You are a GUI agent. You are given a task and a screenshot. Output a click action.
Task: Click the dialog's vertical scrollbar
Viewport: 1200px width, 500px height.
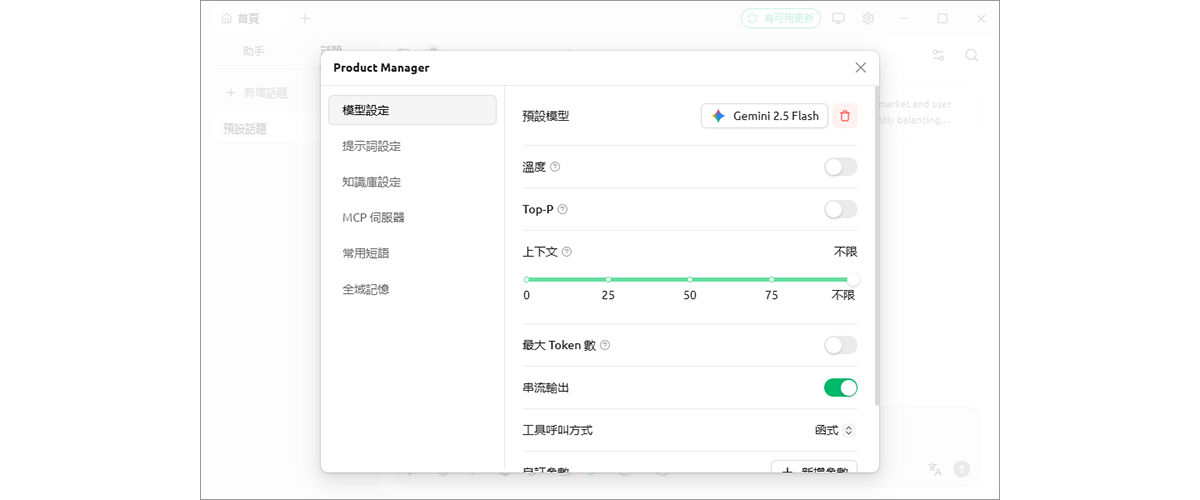tap(877, 248)
